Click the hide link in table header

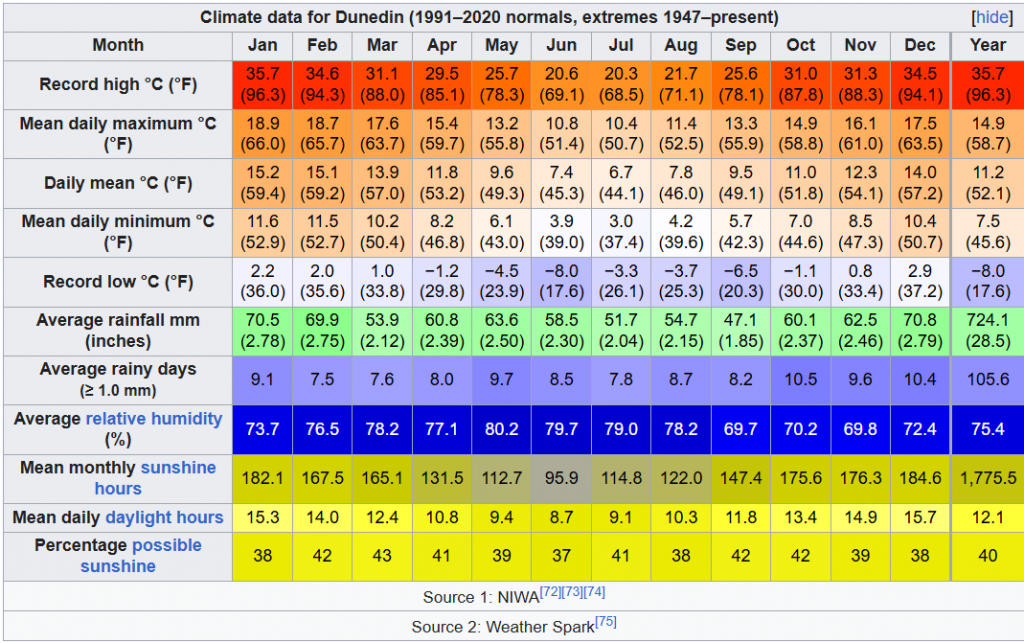[x=992, y=17]
